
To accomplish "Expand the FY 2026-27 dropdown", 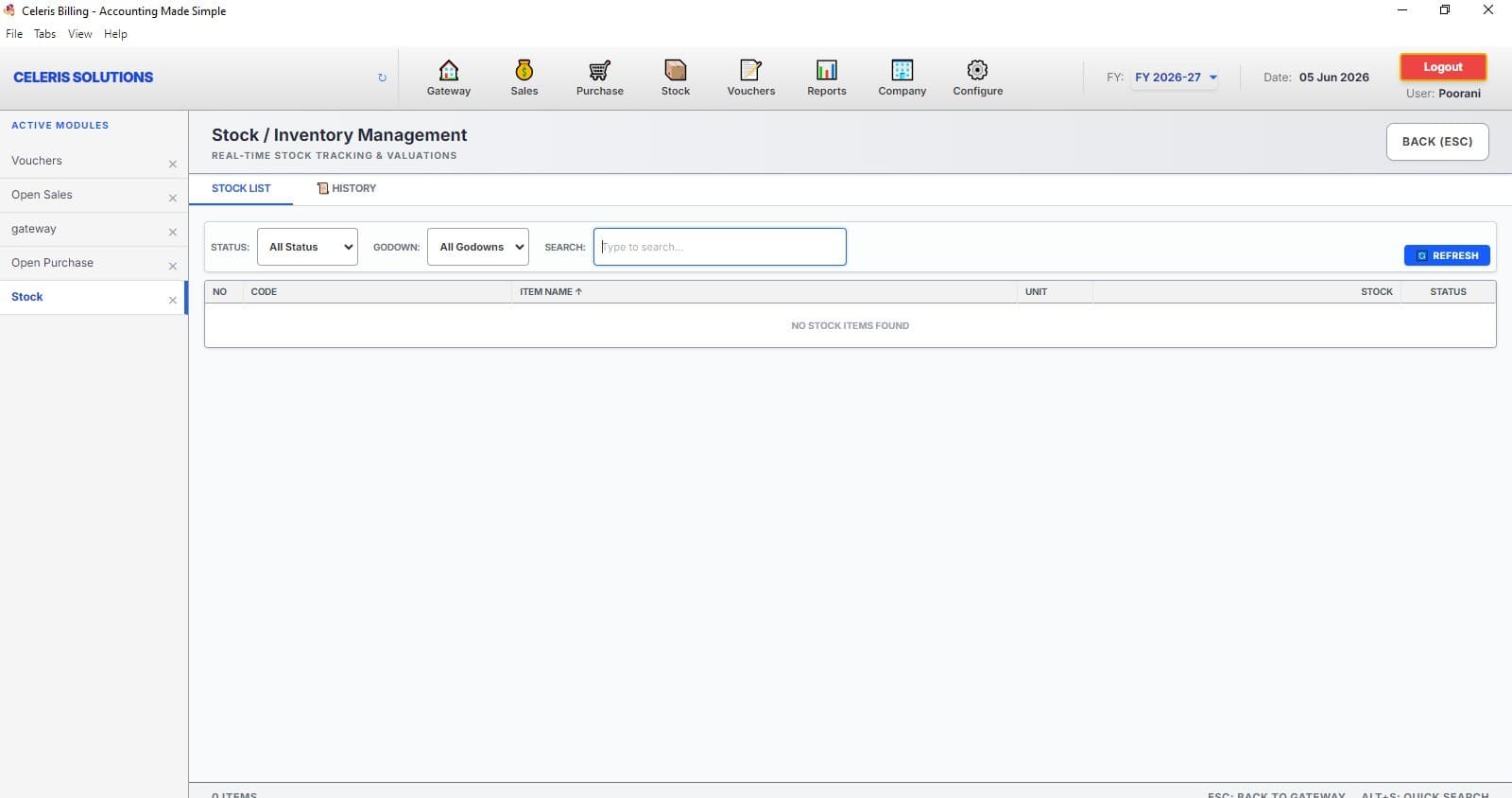I will tap(1176, 78).
